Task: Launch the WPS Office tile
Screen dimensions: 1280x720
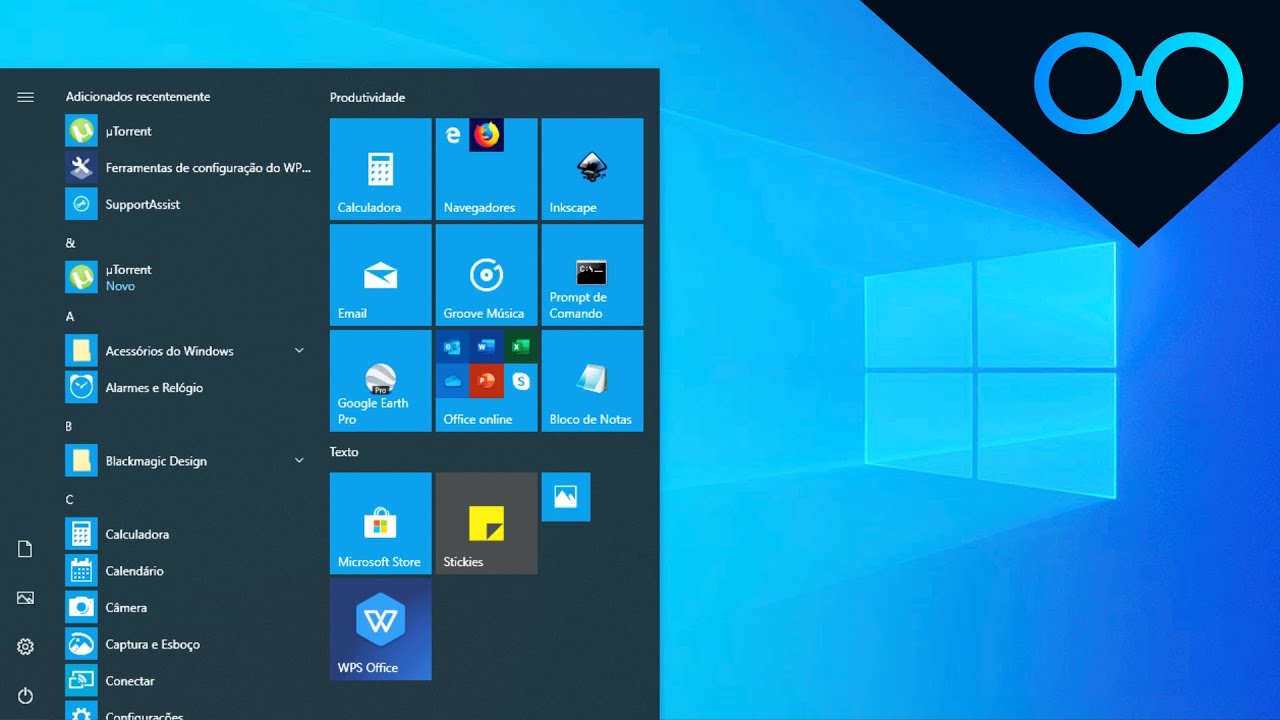Action: click(x=381, y=629)
